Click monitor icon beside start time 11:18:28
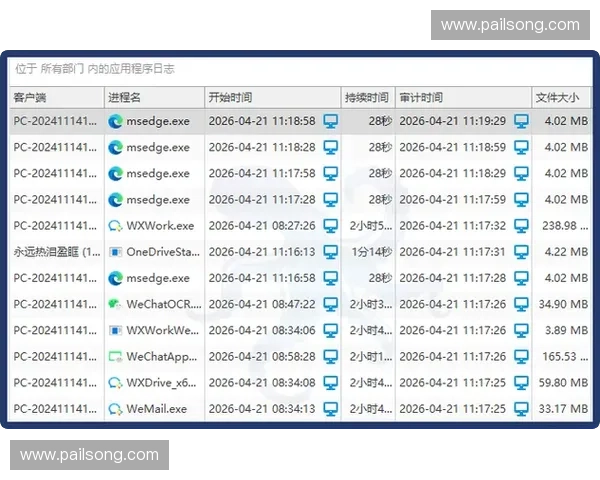 pyautogui.click(x=331, y=147)
